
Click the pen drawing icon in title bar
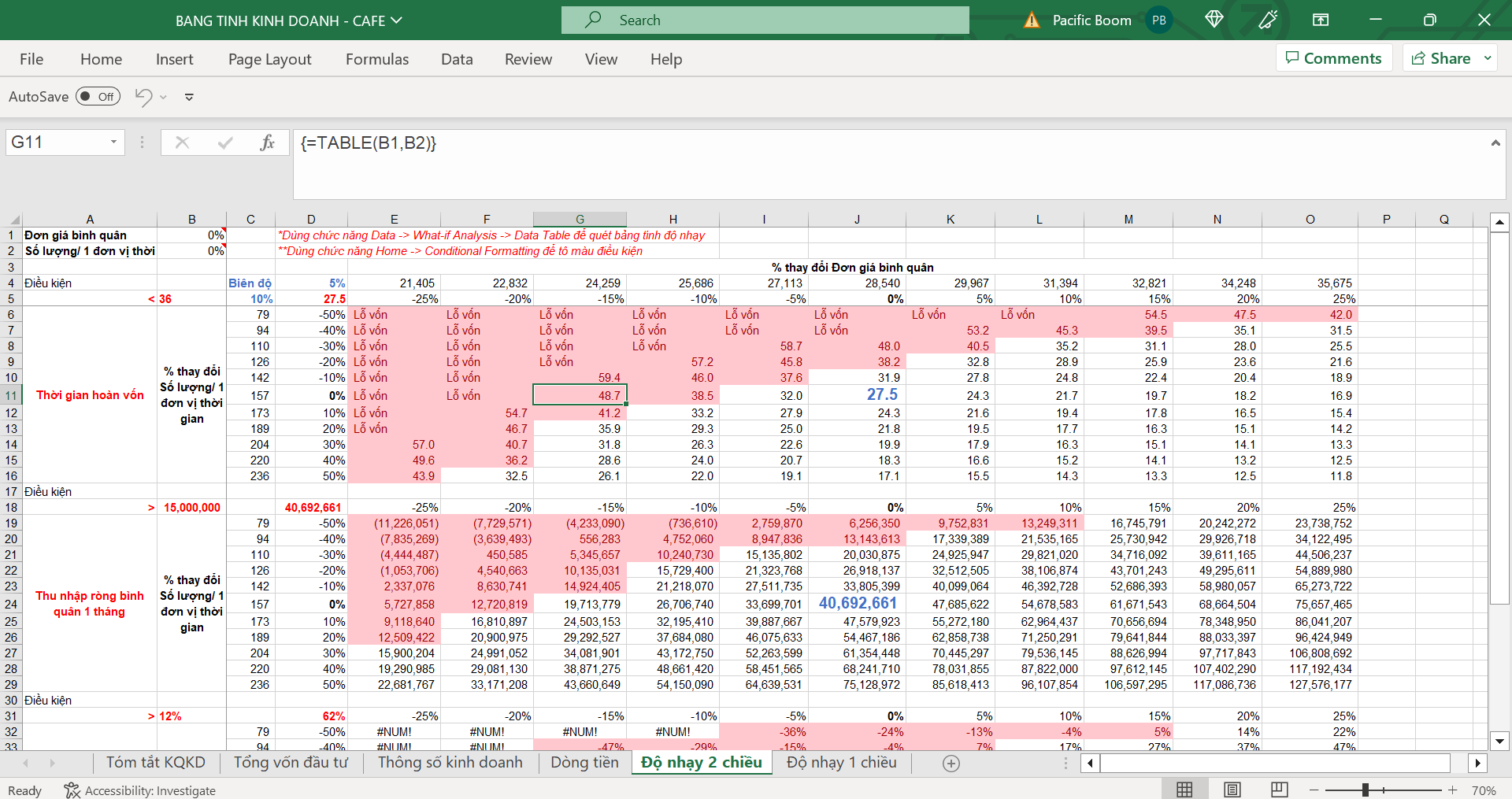click(1268, 20)
